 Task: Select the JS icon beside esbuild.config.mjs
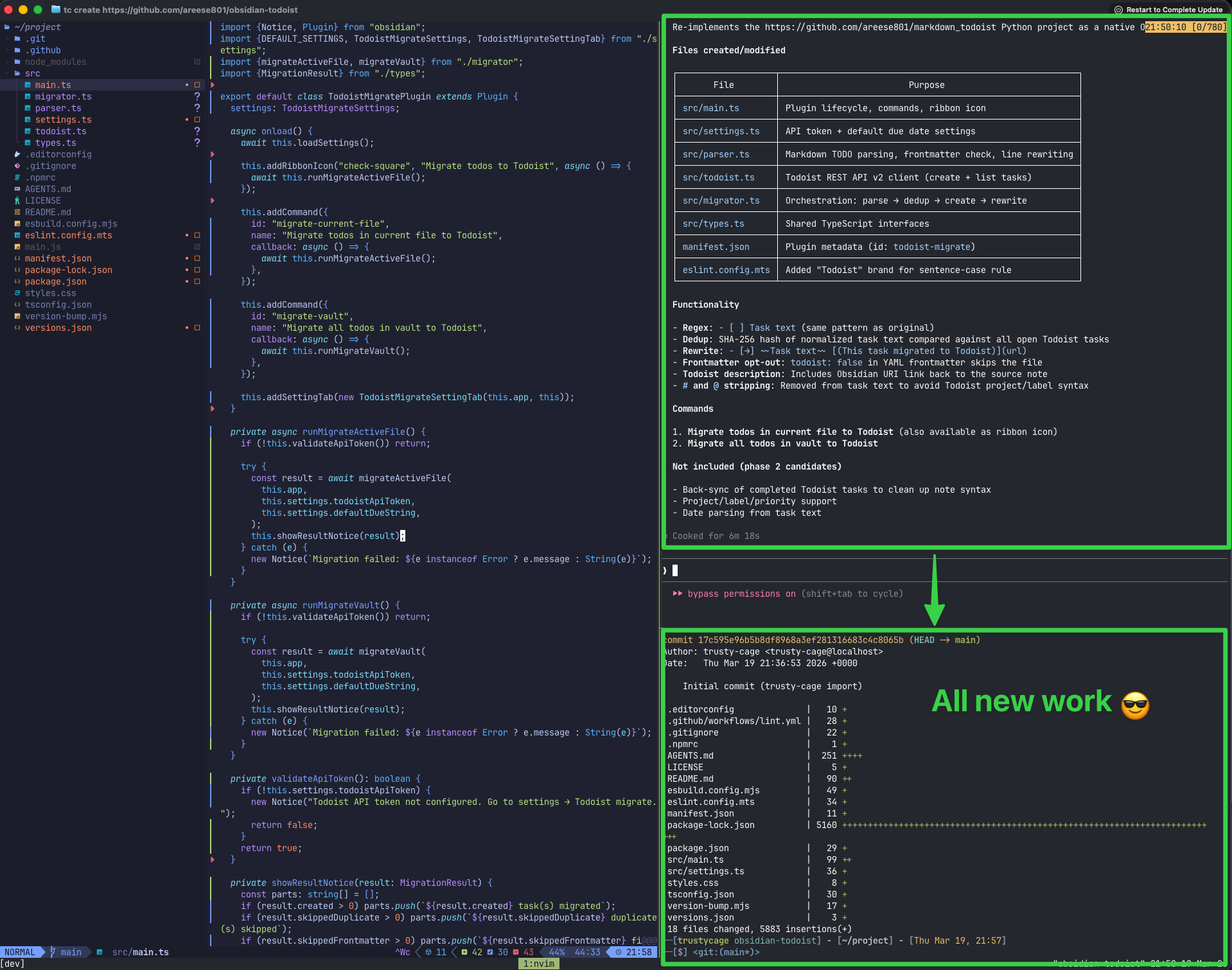click(17, 224)
